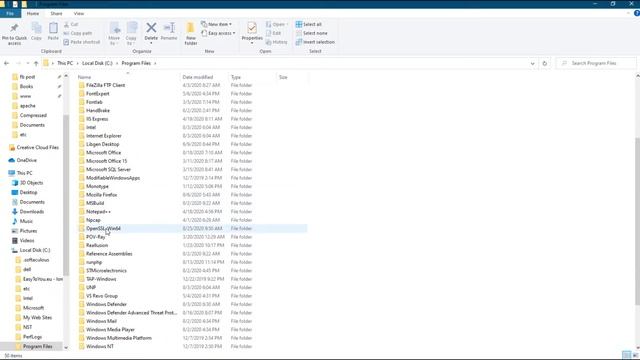Click the red Delete X icon
This screenshot has width=640, height=360.
tap(151, 28)
